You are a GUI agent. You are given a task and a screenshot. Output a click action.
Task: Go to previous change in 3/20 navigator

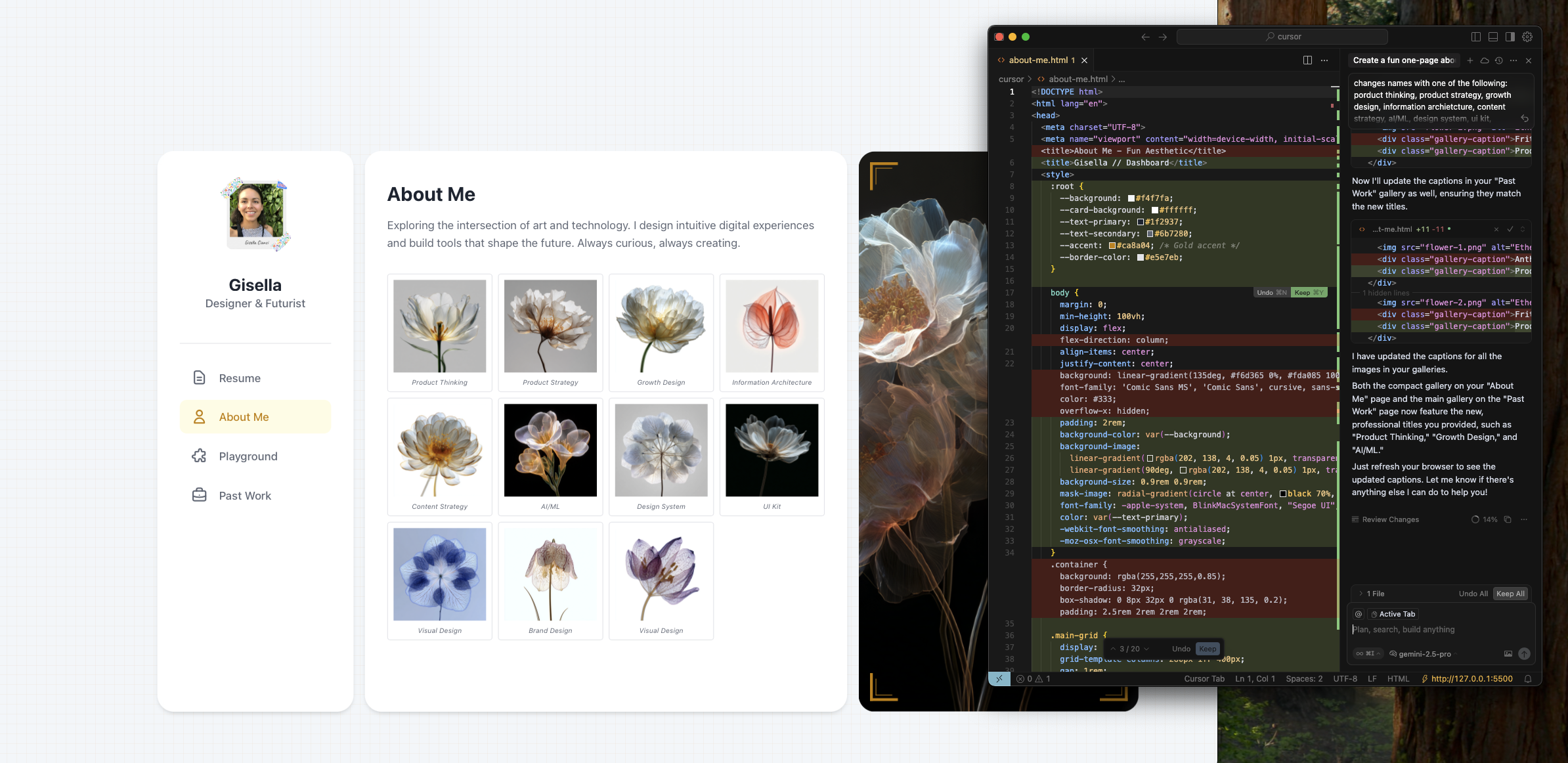pyautogui.click(x=1113, y=649)
